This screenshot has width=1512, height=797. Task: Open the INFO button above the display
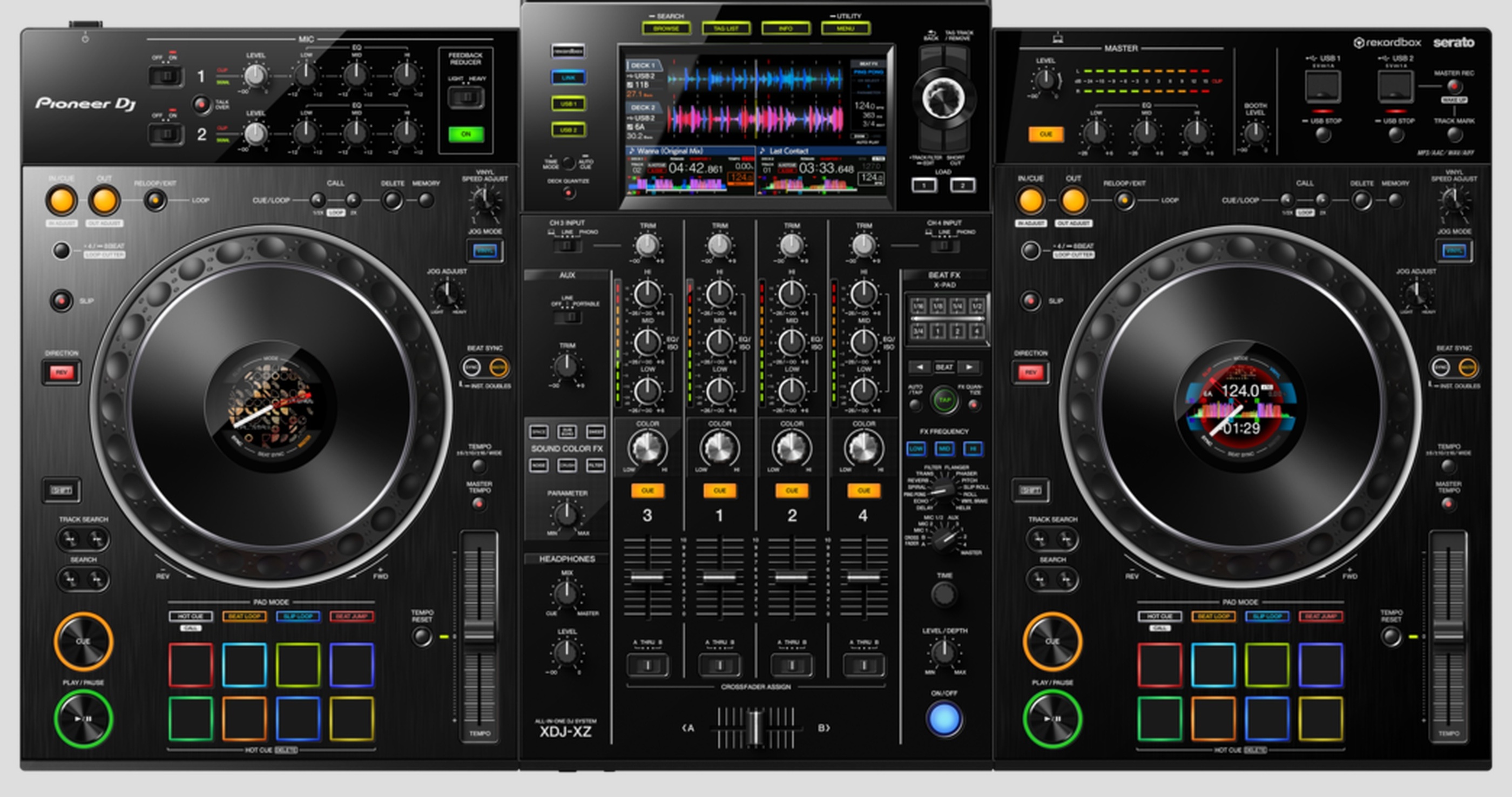point(786,28)
